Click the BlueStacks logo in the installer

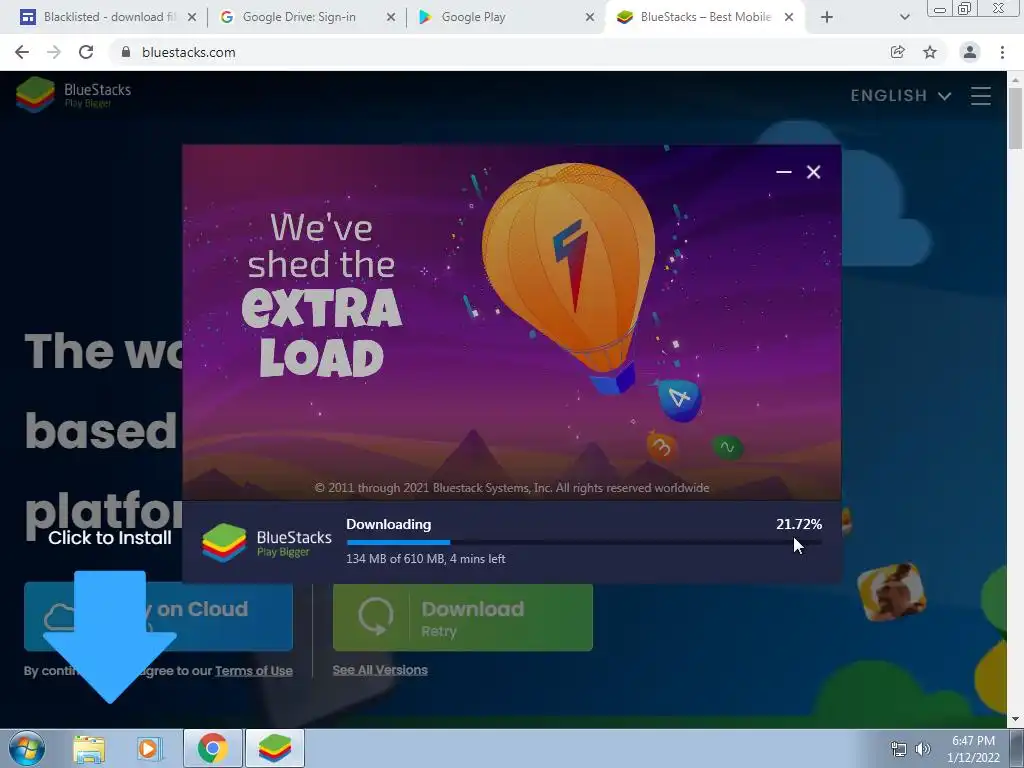tap(267, 543)
